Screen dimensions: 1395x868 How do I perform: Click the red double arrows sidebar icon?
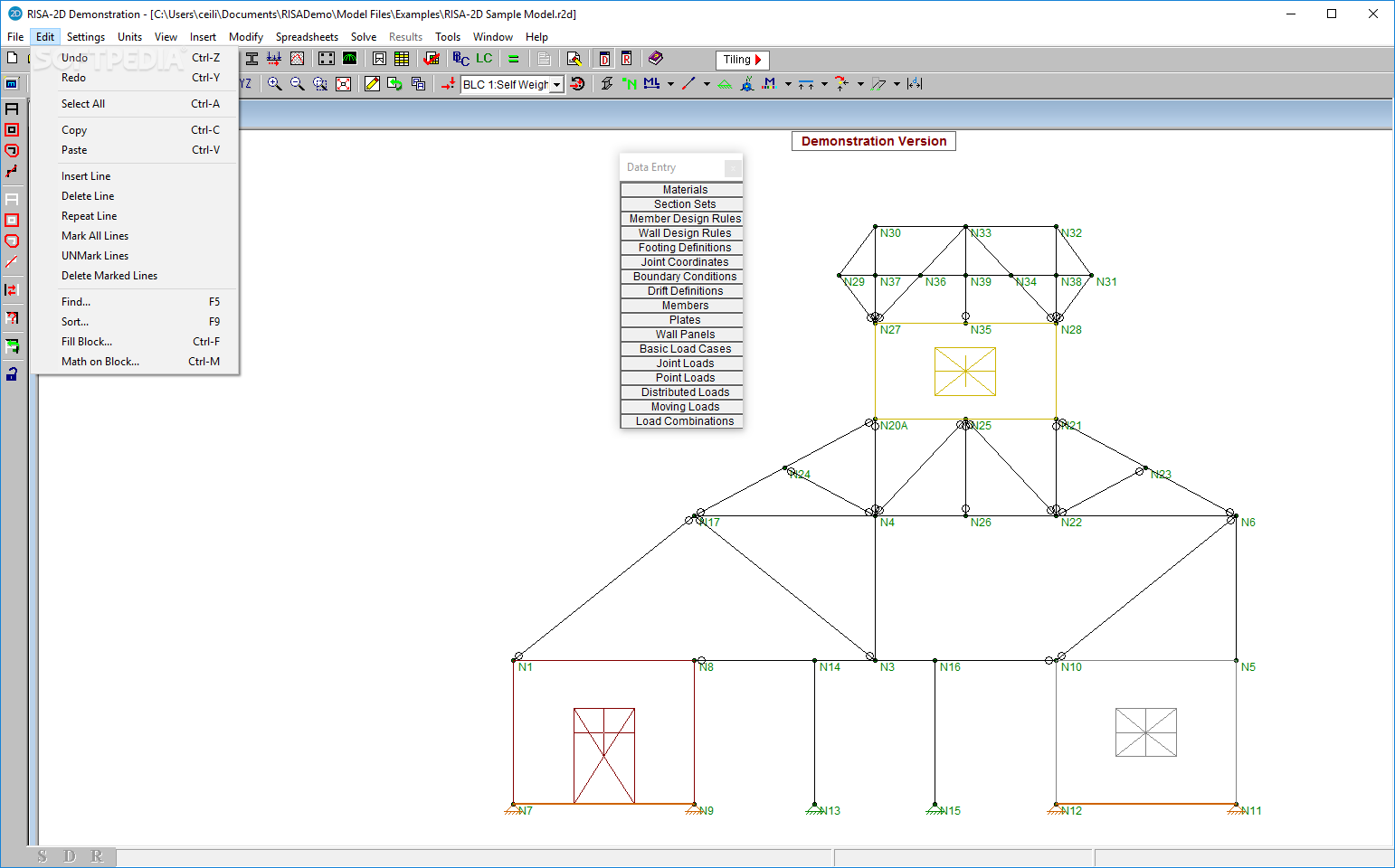(x=12, y=290)
